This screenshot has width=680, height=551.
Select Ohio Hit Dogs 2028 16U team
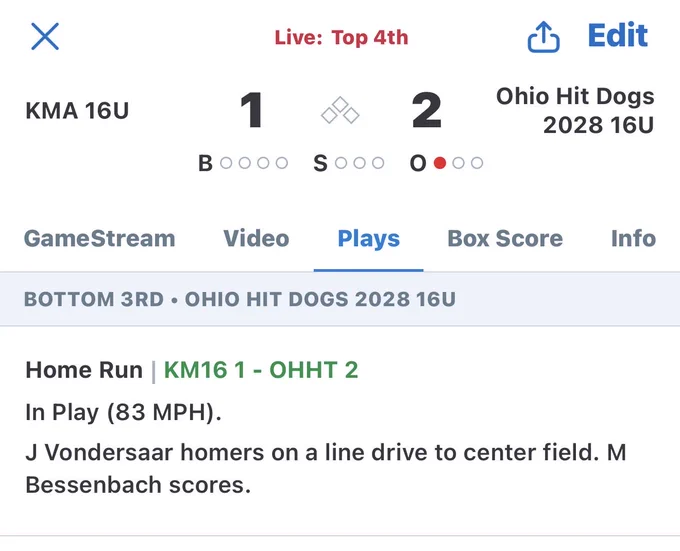click(x=575, y=111)
